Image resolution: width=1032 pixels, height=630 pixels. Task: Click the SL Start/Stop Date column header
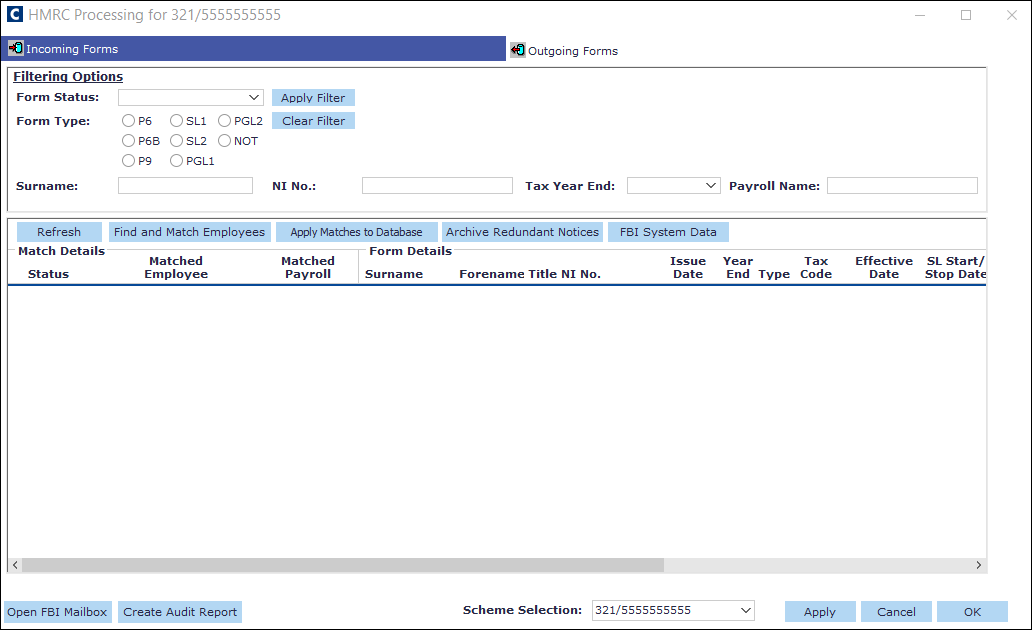(x=955, y=267)
